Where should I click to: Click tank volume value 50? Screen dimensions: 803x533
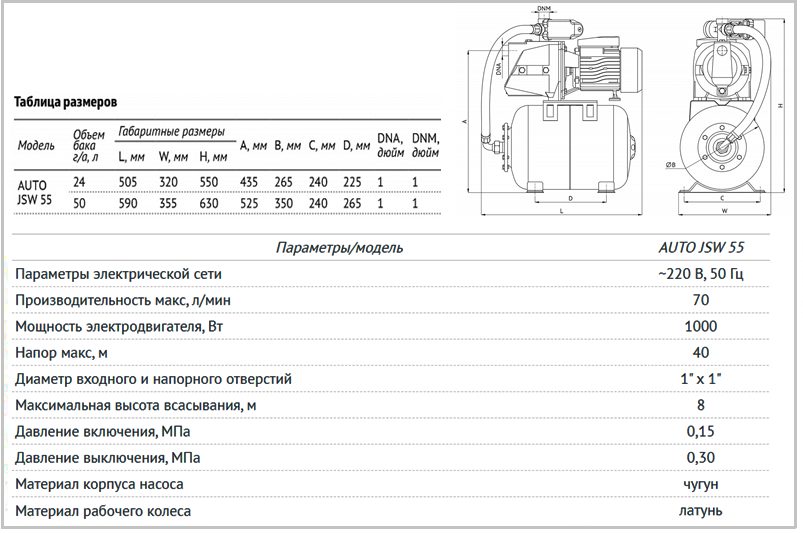[x=79, y=203]
